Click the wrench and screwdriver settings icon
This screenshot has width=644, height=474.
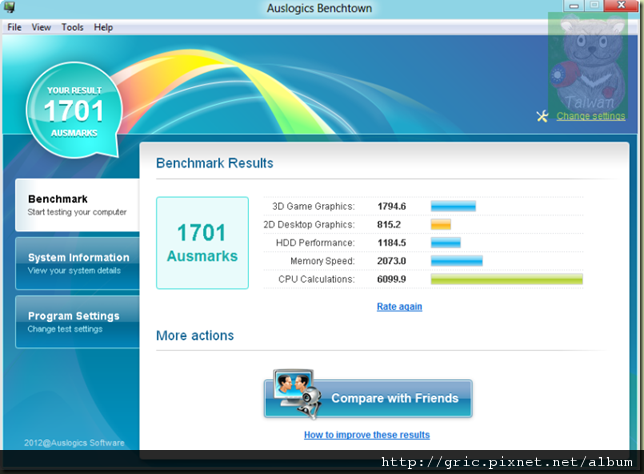click(x=542, y=116)
